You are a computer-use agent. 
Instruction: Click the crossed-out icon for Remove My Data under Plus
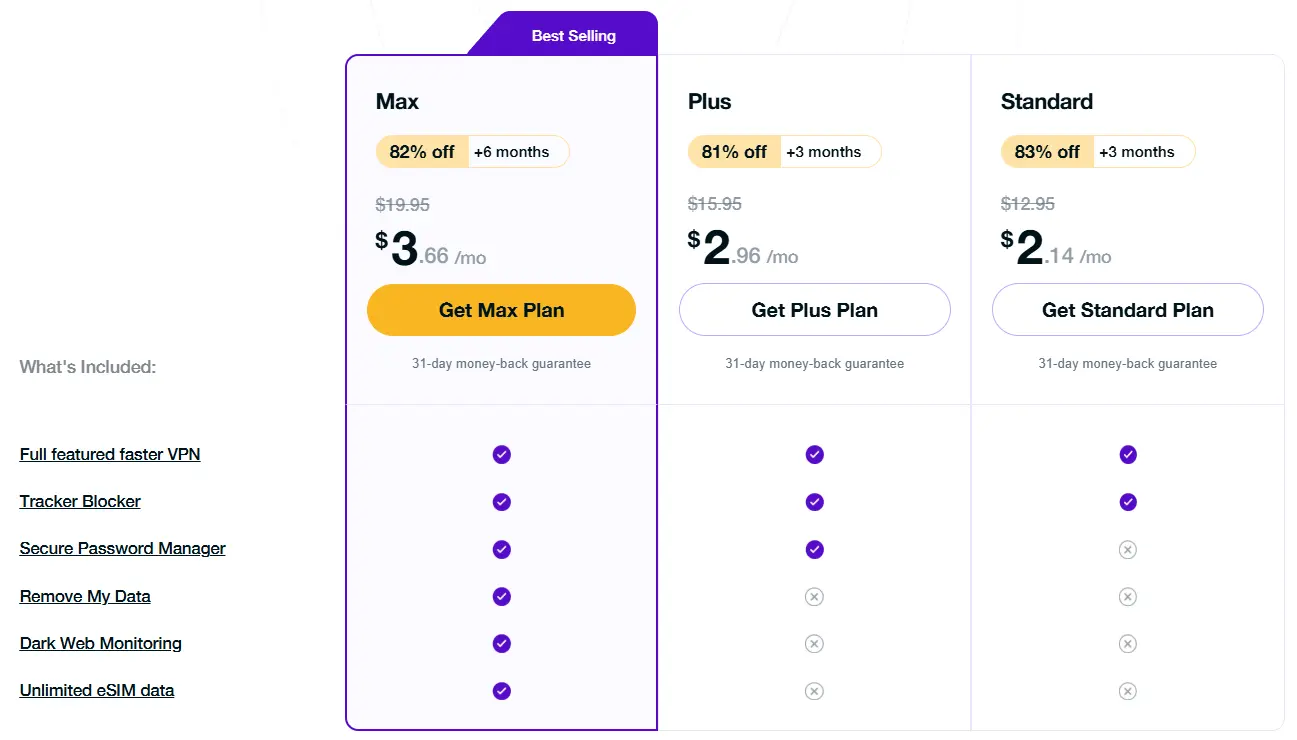click(814, 596)
